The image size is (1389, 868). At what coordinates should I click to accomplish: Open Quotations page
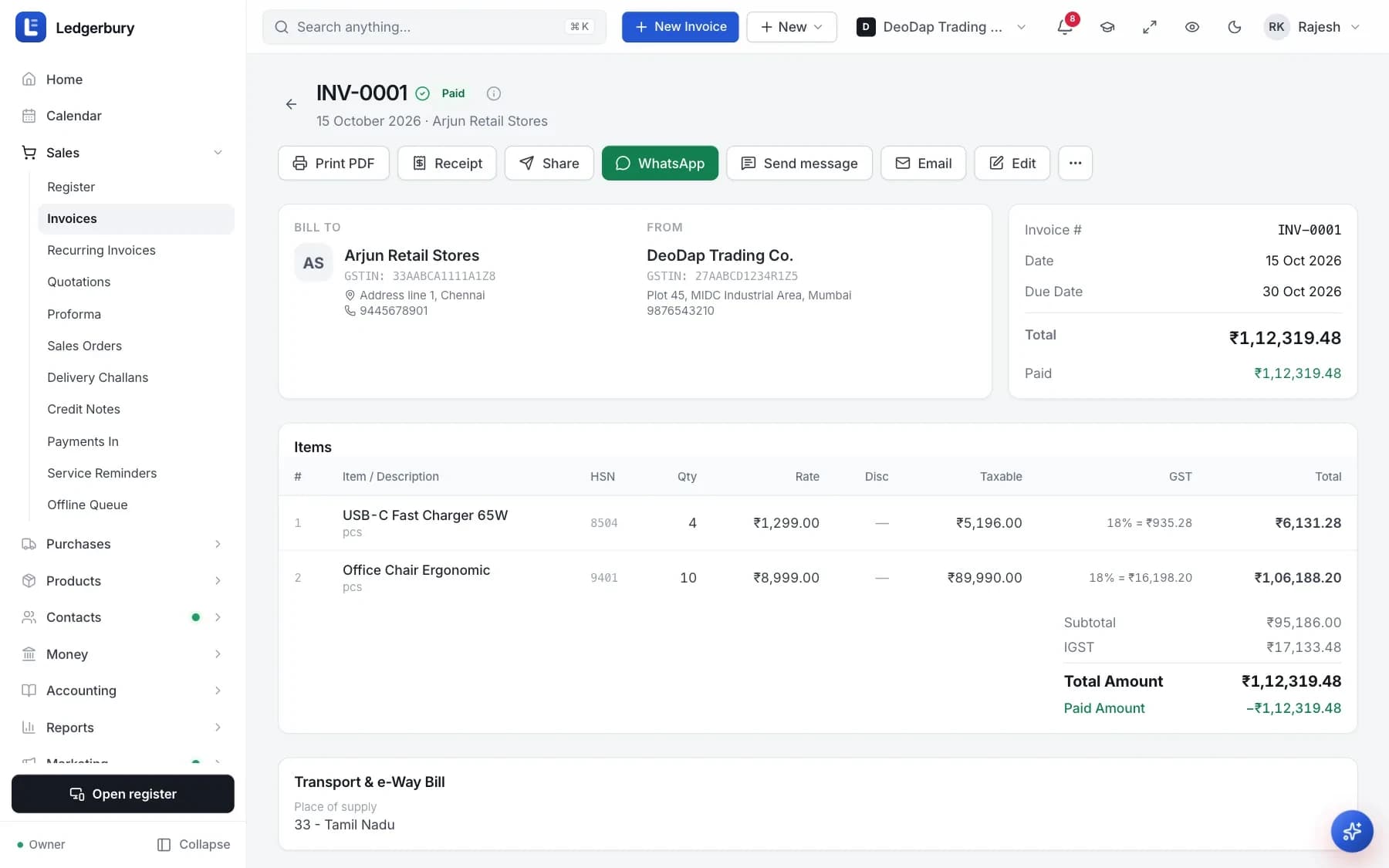tap(136, 282)
